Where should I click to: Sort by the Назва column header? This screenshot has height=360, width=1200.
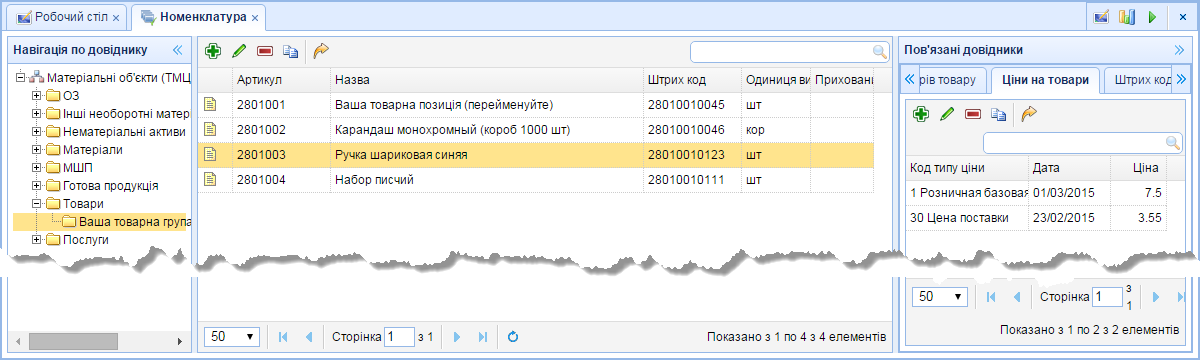pos(487,80)
